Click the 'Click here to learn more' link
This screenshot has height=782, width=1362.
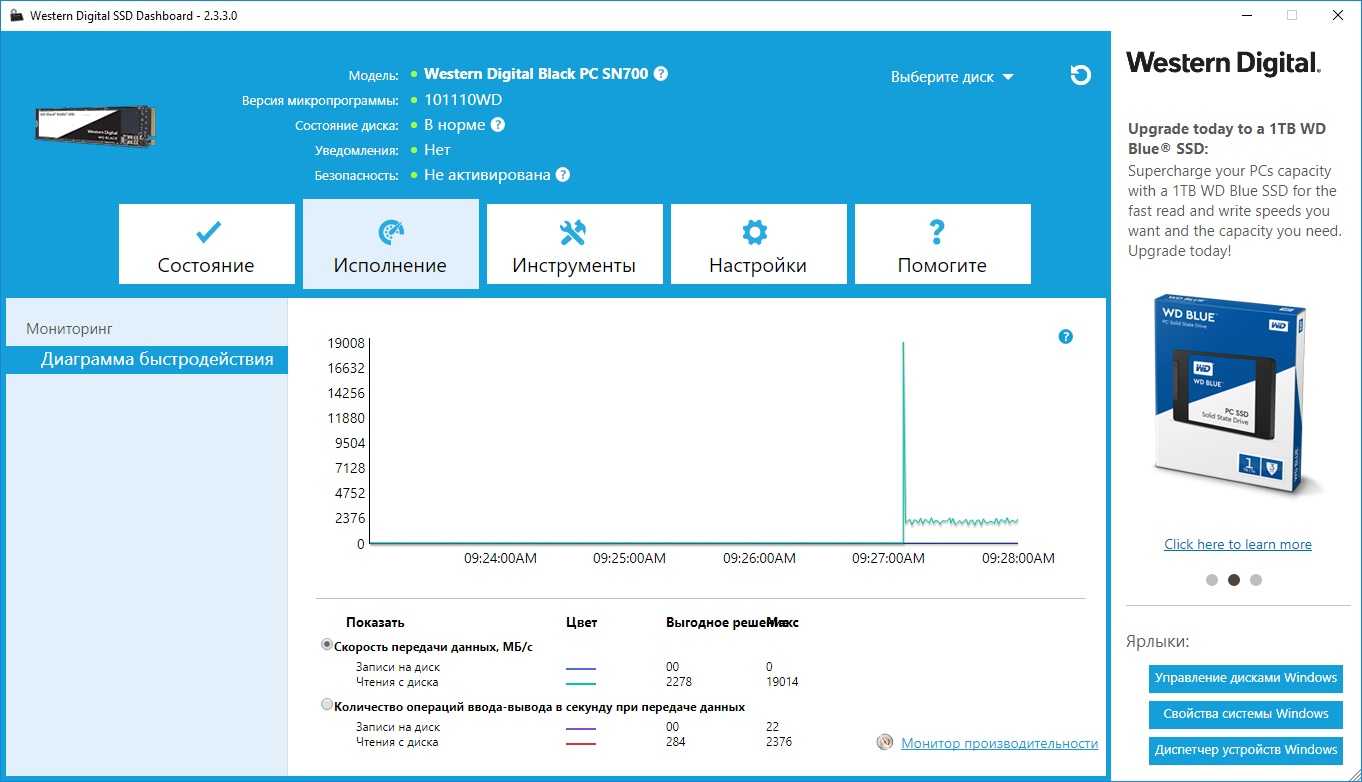[x=1237, y=544]
